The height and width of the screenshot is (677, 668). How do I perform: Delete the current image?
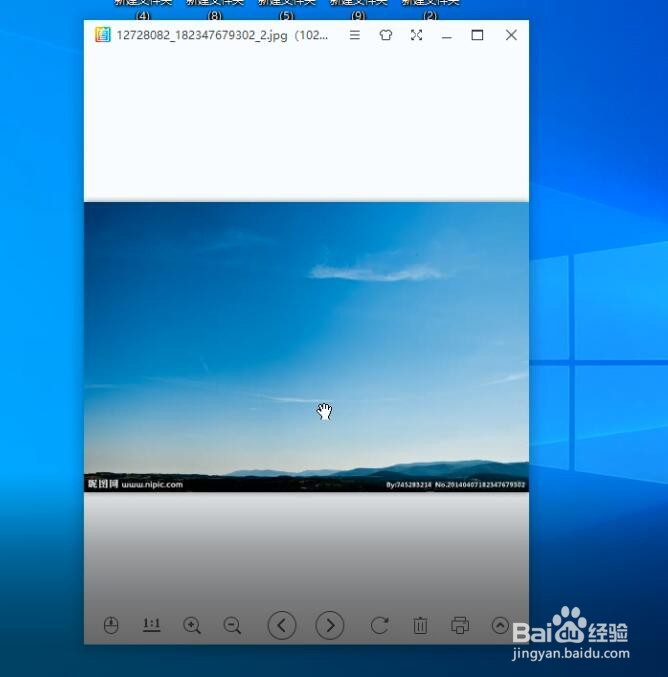420,625
